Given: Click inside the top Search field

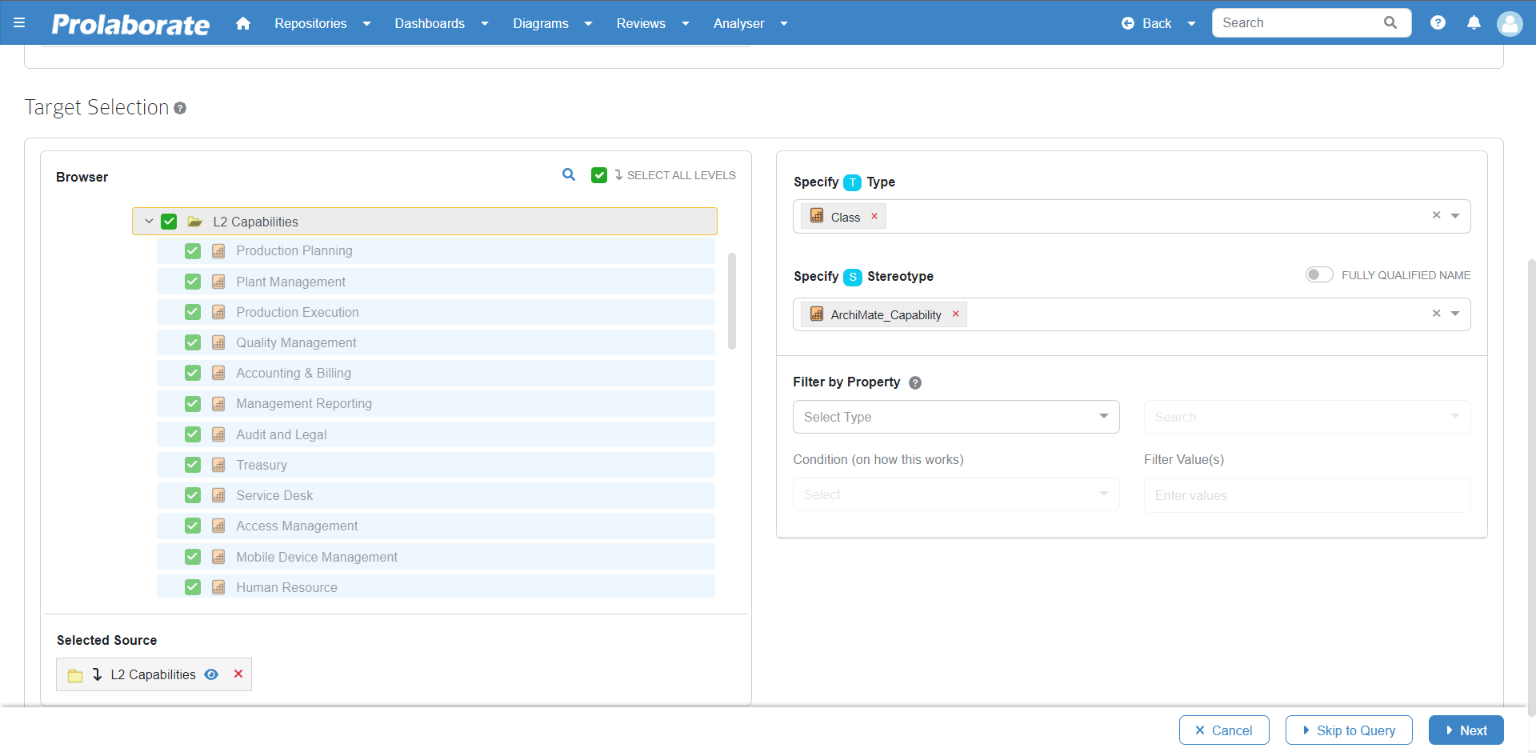Looking at the screenshot, I should tap(1300, 22).
